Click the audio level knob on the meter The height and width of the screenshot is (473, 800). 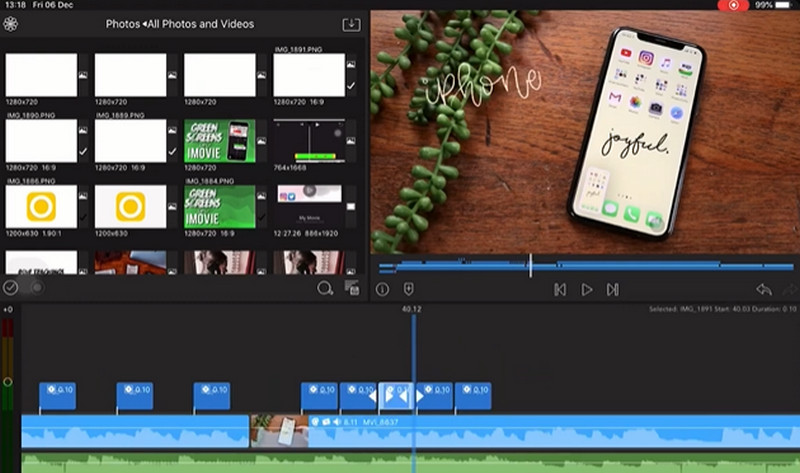click(x=8, y=382)
